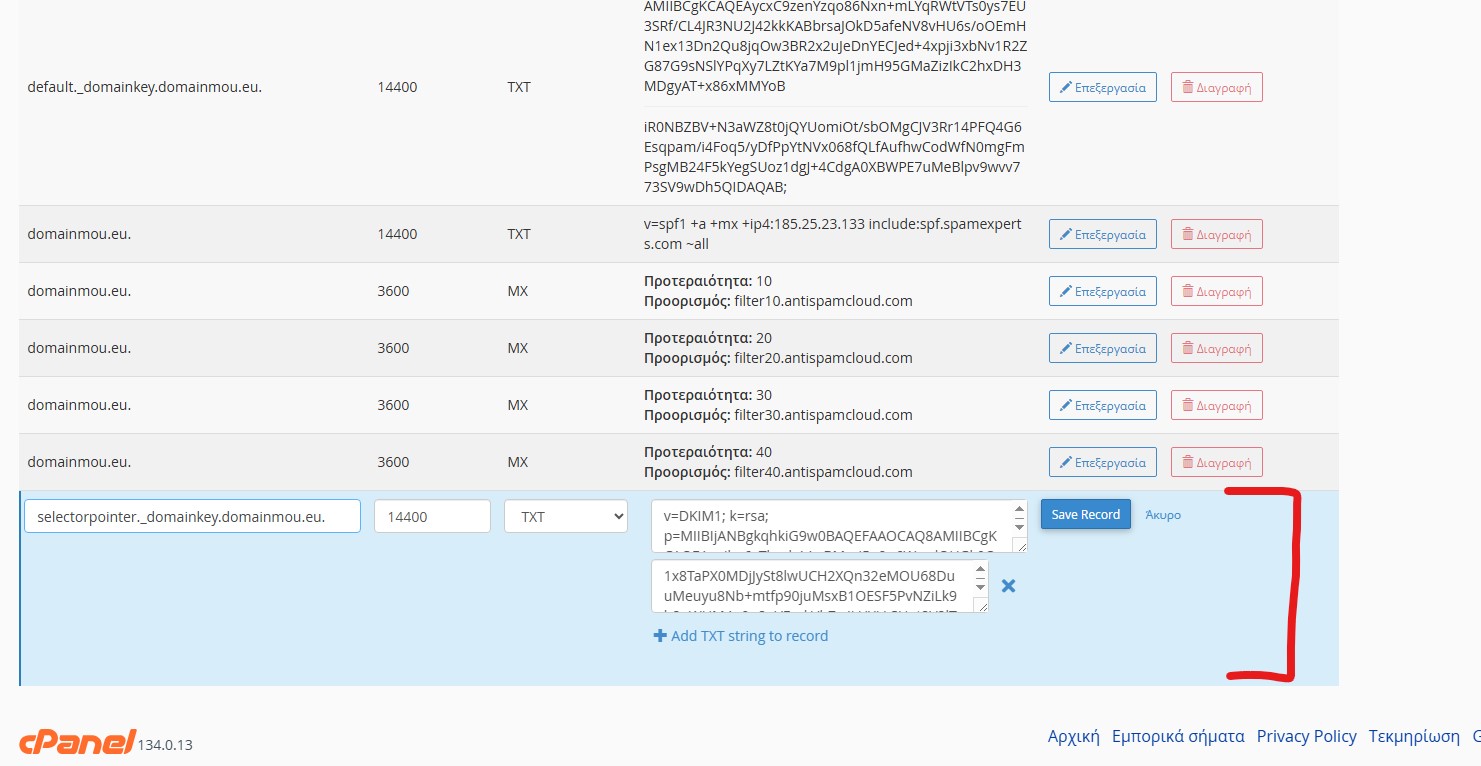Edit the filter10.antispamcloud.com MX record
This screenshot has height=766, width=1481.
coord(1102,291)
